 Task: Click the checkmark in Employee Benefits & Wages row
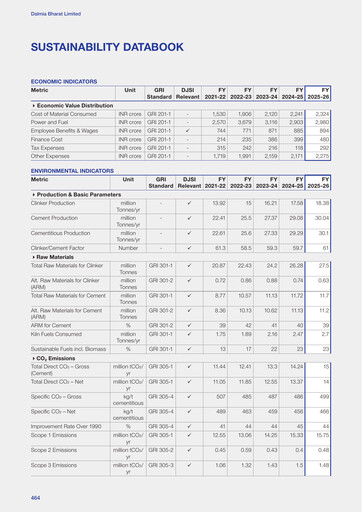(188, 131)
